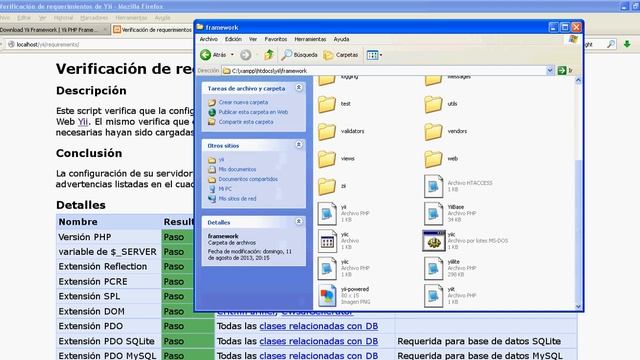Select the yiilite PHP file icon
Screen dimensions: 640x360
click(433, 268)
